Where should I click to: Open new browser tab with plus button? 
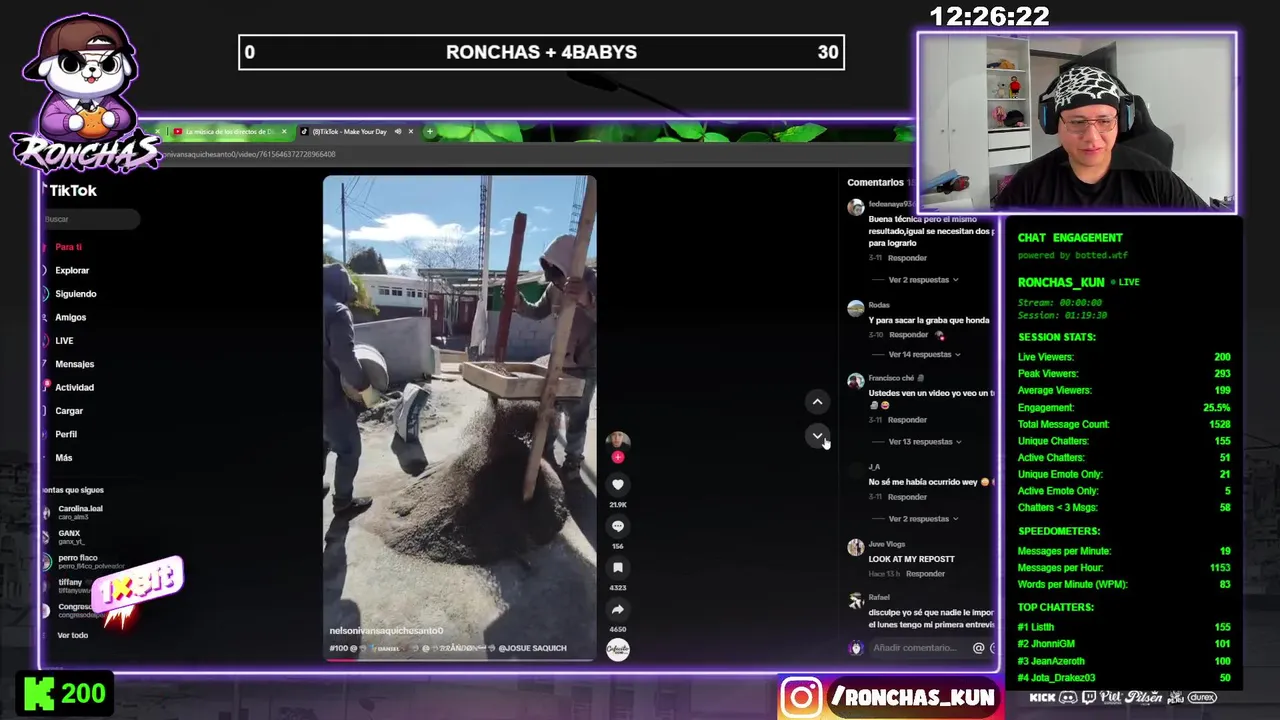(430, 131)
